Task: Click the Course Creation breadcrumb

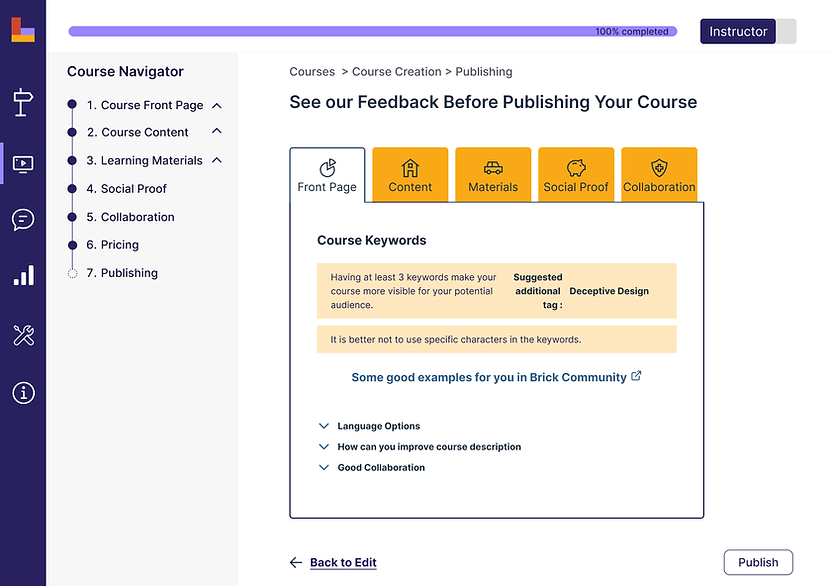Action: coord(396,71)
